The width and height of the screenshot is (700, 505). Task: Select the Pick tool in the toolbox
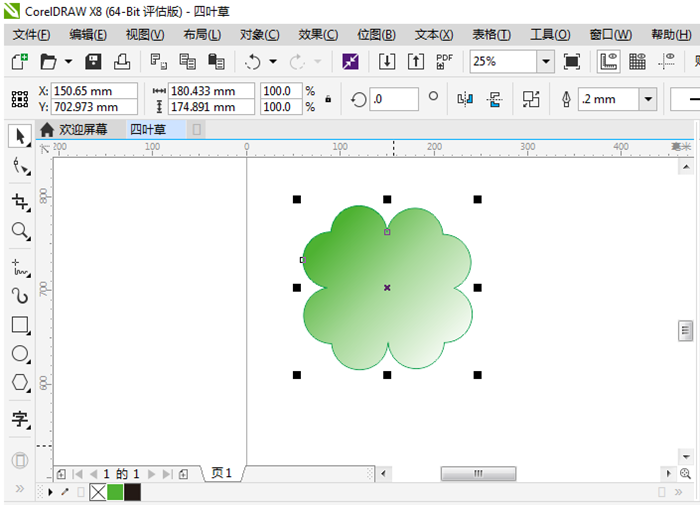[19, 136]
